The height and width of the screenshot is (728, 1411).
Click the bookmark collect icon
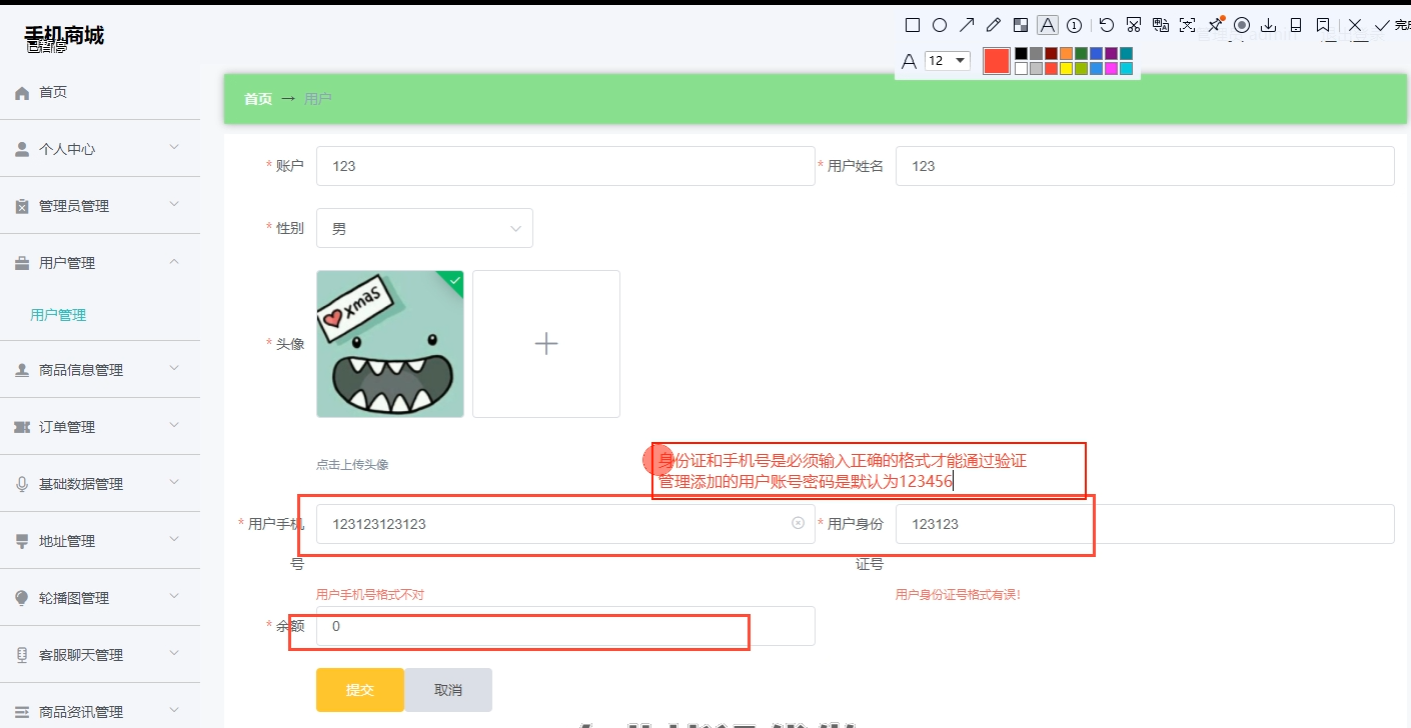click(1322, 25)
